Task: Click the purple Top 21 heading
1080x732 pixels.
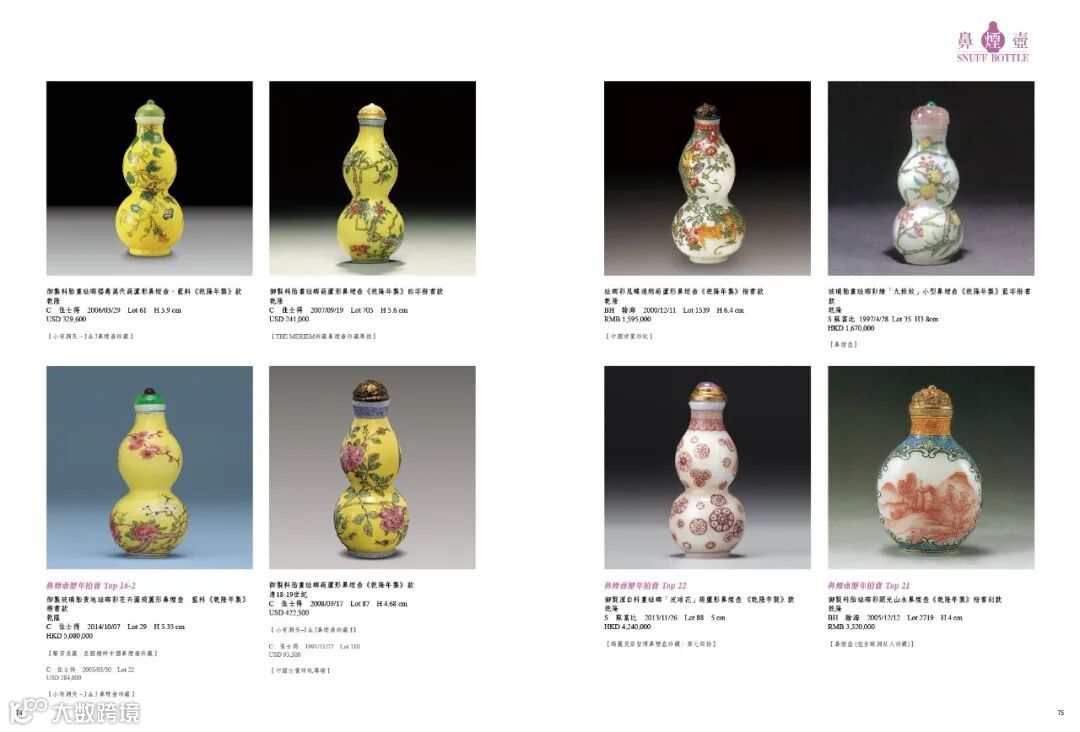Action: coord(869,586)
